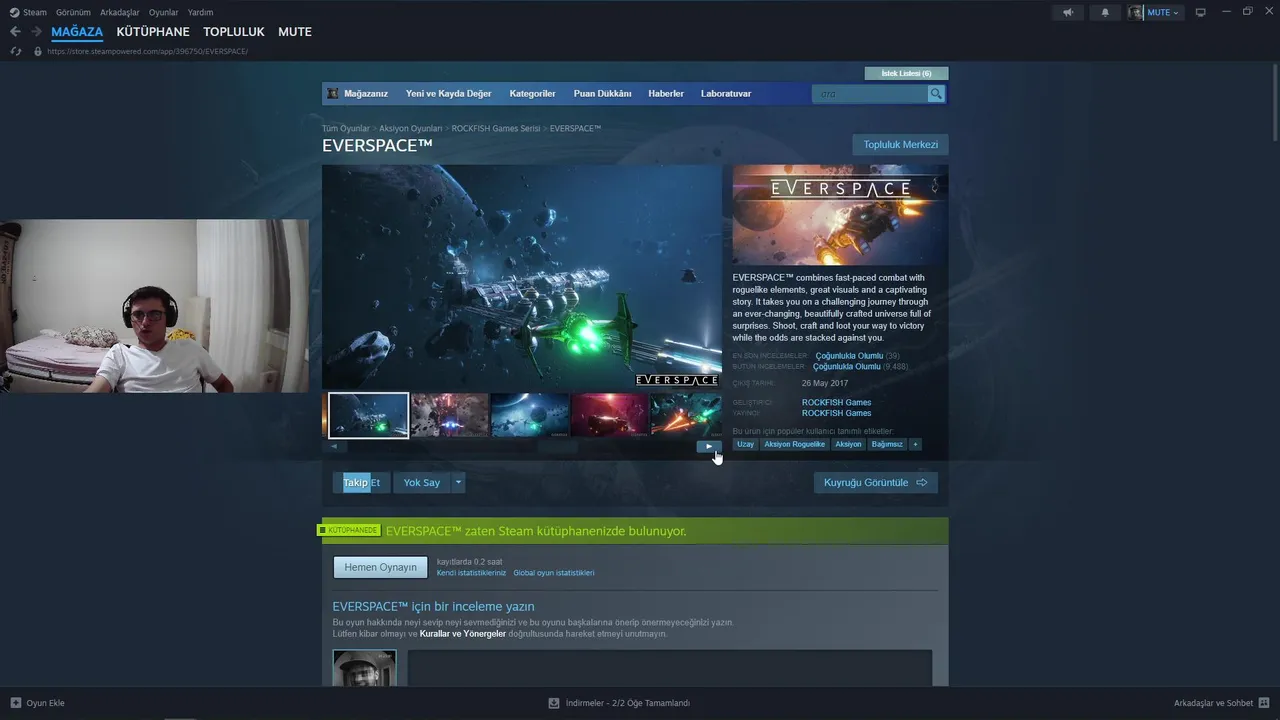Image resolution: width=1280 pixels, height=720 pixels.
Task: Open the MUTE profile tab
Action: pos(295,32)
